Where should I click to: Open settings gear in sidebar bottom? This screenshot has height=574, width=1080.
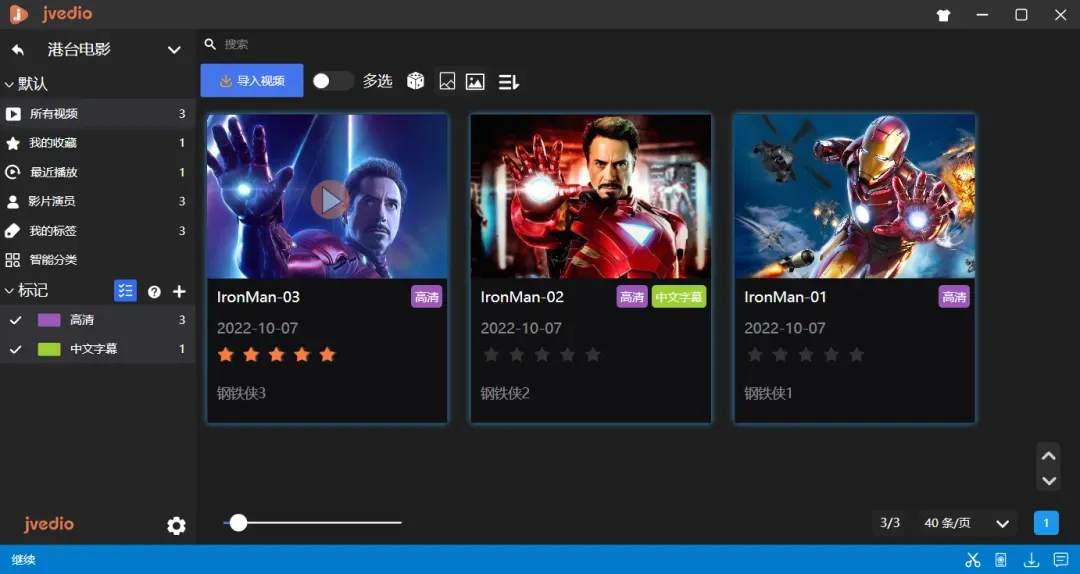[177, 525]
